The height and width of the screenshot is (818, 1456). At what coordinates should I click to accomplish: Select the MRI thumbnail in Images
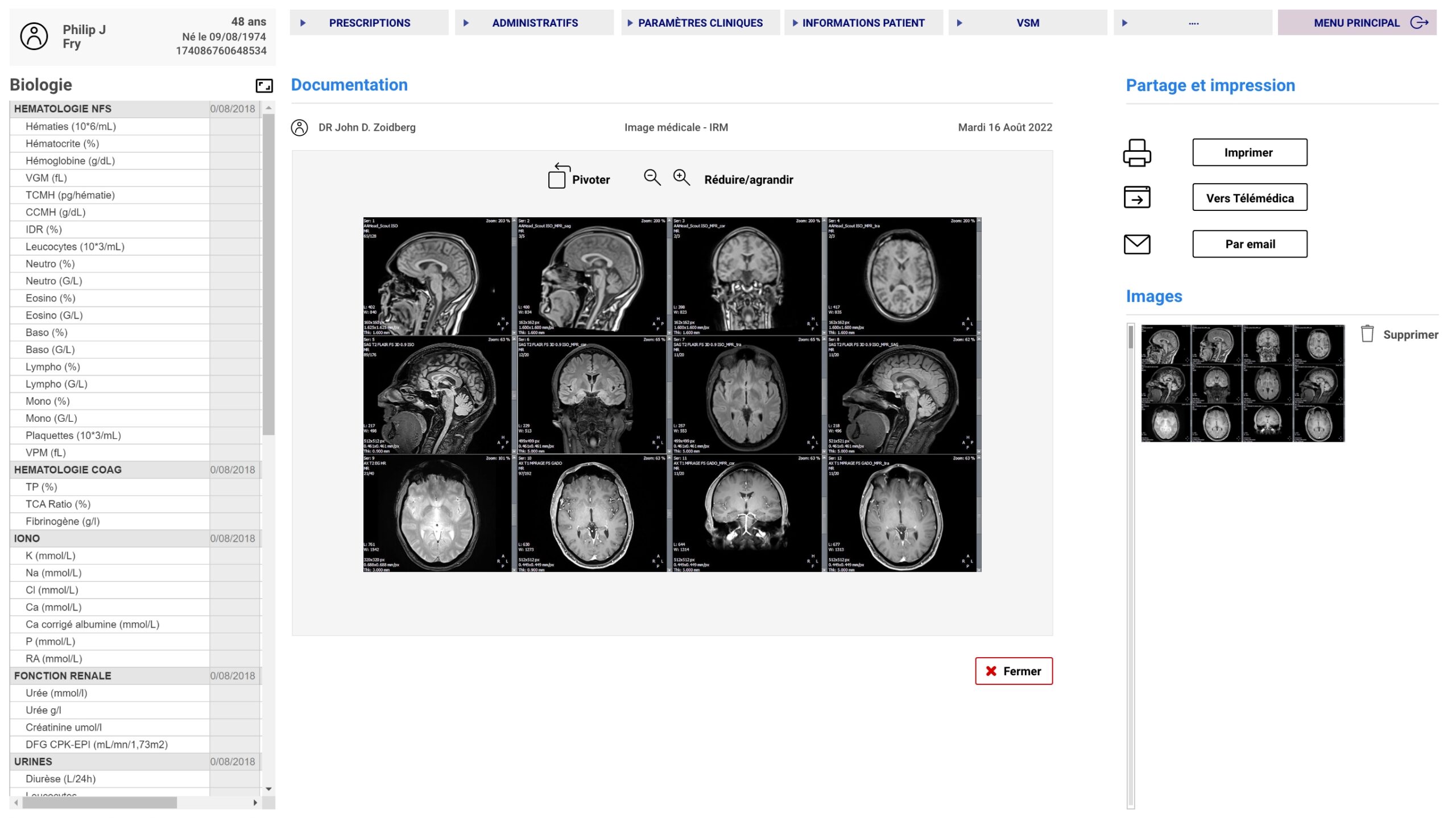click(x=1242, y=383)
